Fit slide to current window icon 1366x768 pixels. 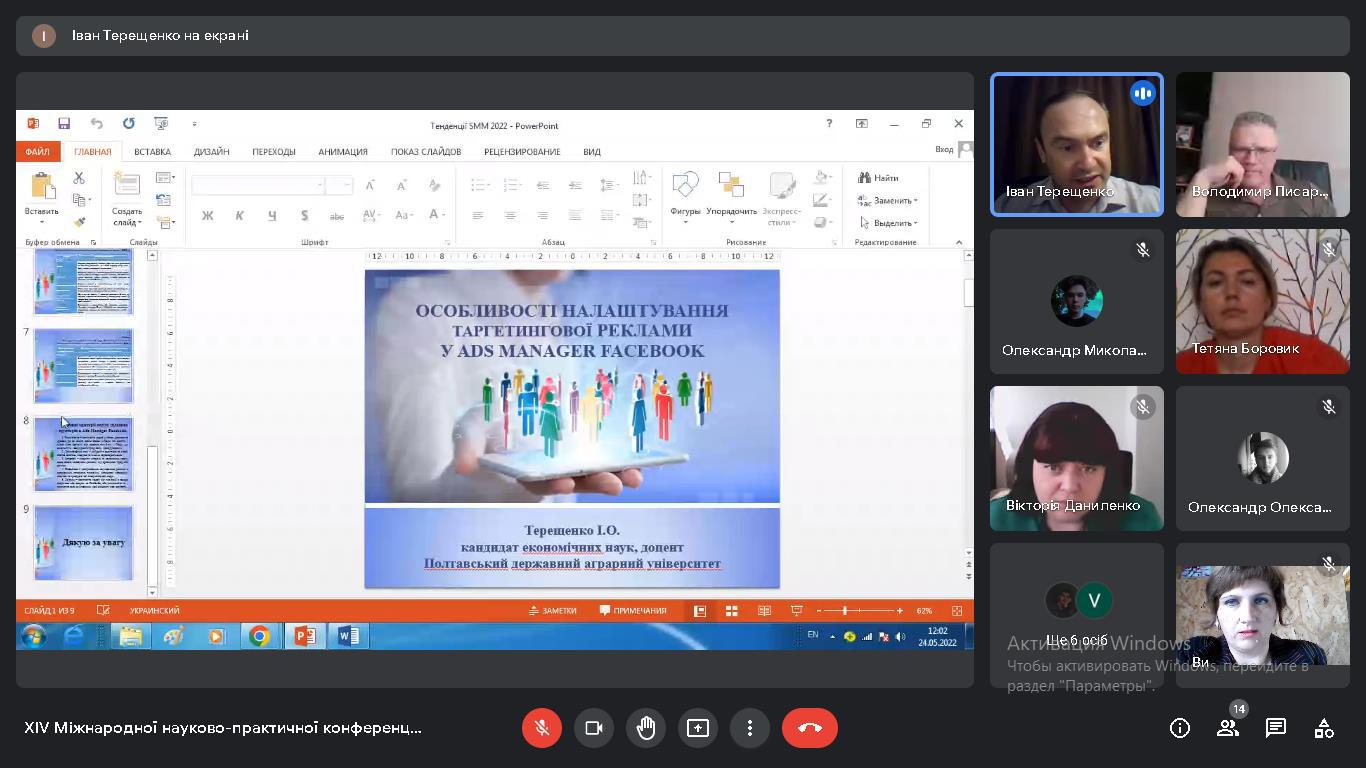pyautogui.click(x=957, y=610)
